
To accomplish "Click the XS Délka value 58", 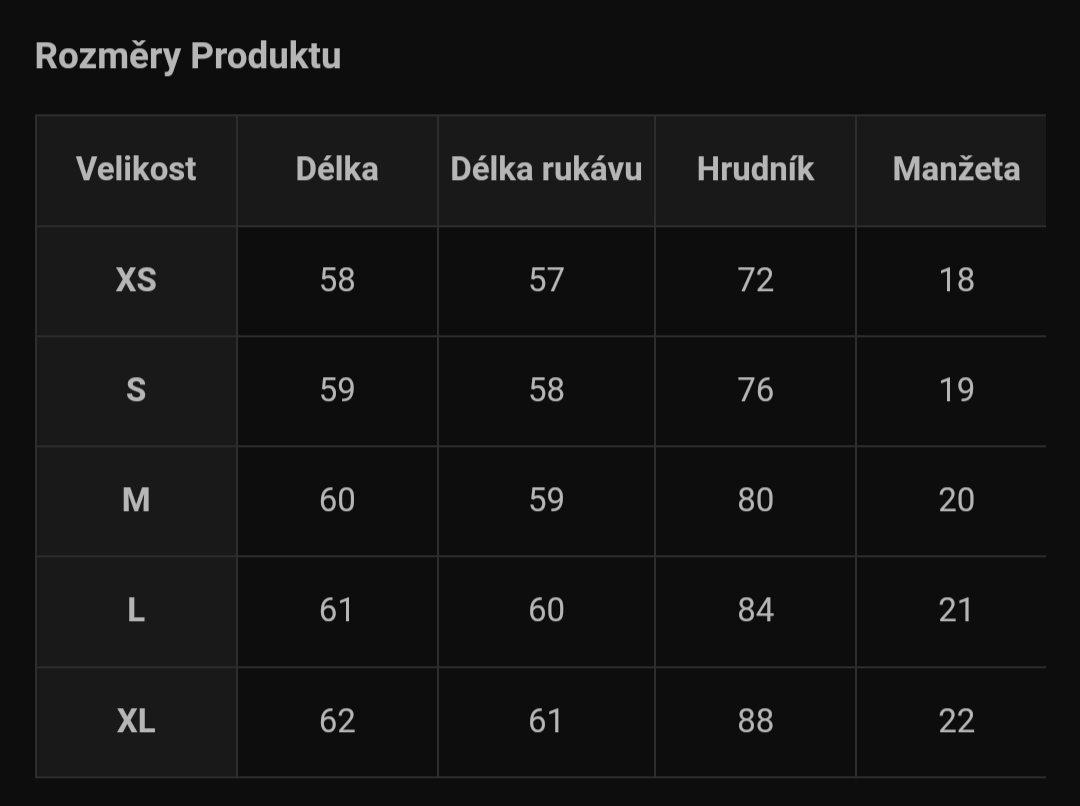I will 338,280.
